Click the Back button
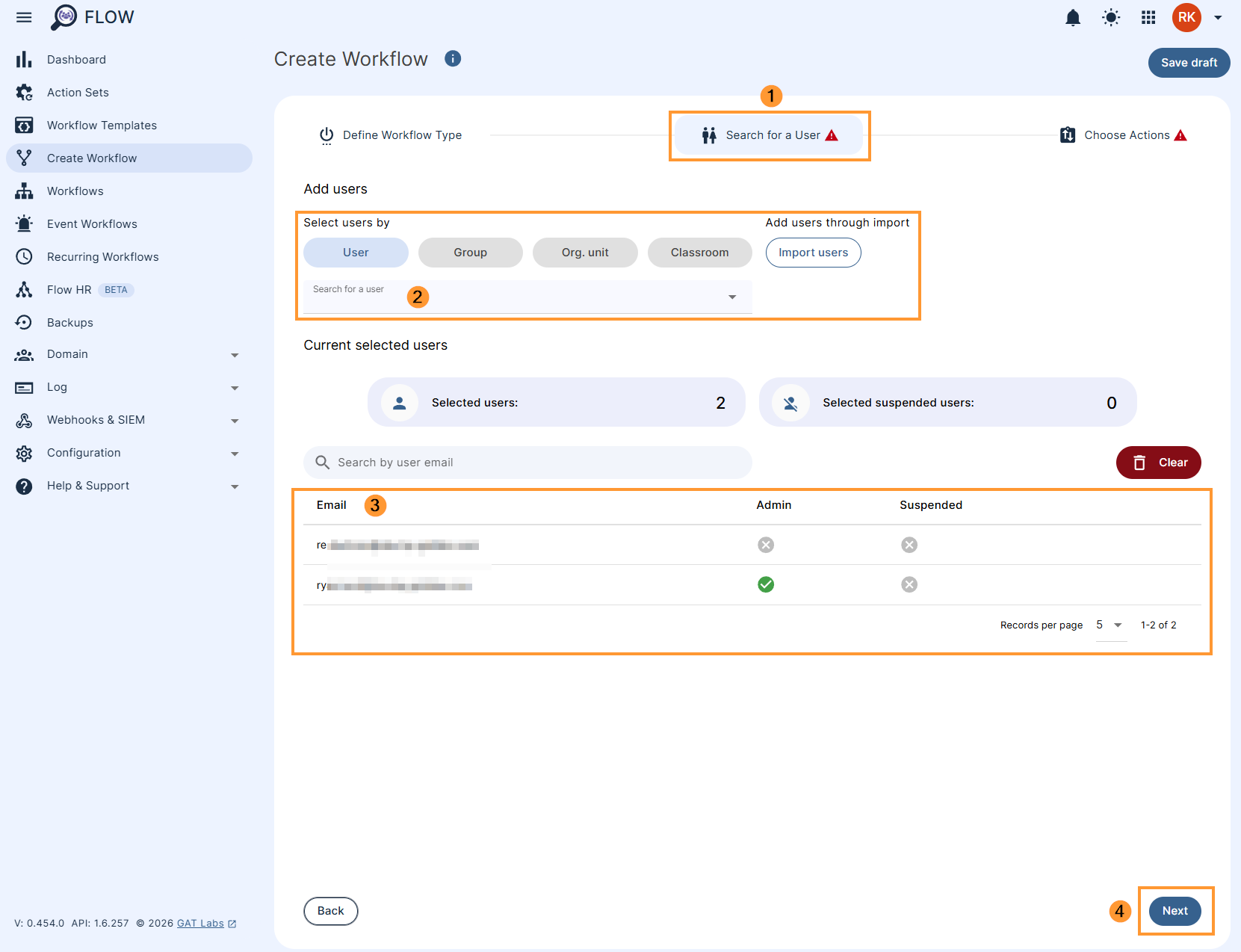Screen dimensions: 1241x952 330,911
